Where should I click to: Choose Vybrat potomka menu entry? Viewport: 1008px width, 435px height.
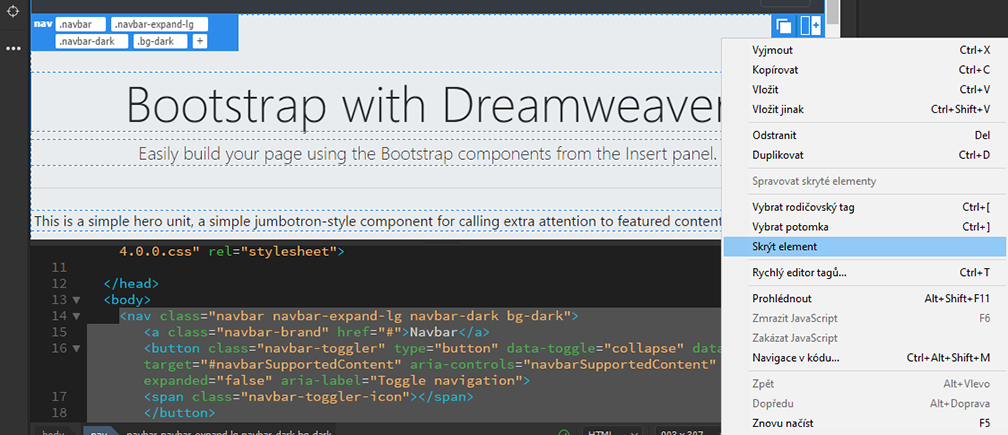[x=865, y=227]
